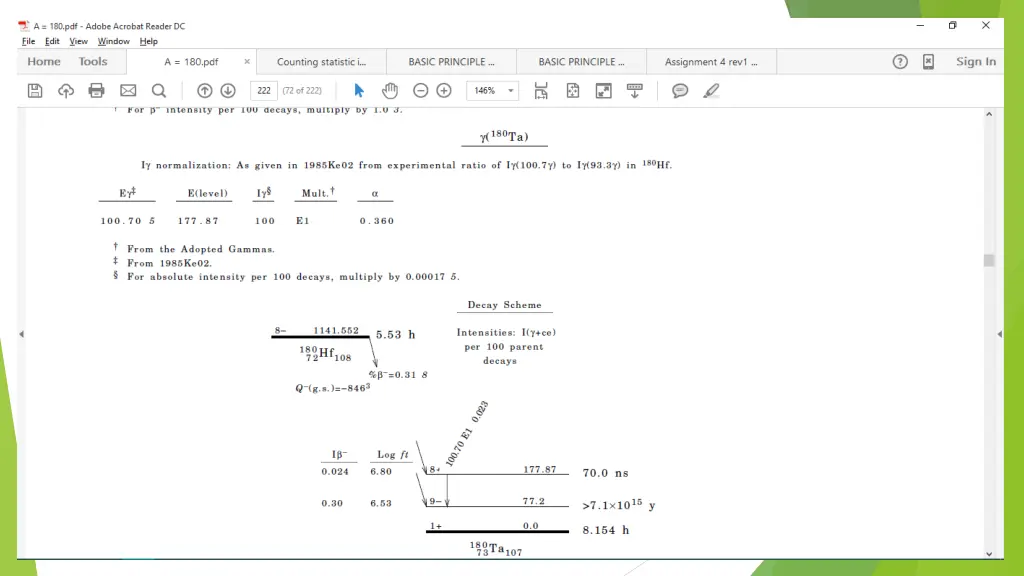This screenshot has height=576, width=1024.
Task: Click the read mode keyboard-arrow icon
Action: coord(635,91)
